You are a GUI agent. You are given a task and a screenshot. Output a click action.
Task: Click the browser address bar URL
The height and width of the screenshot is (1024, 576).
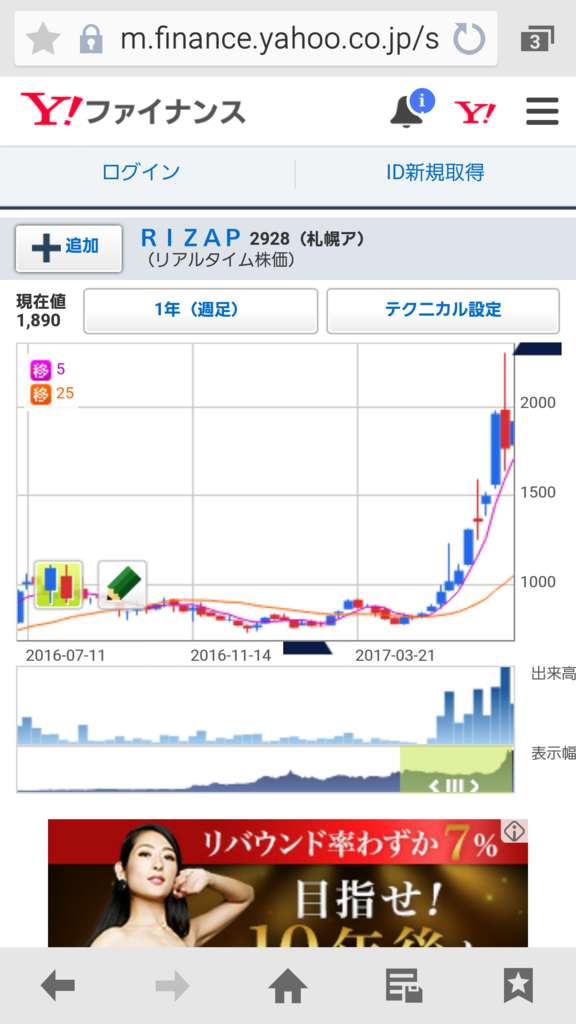point(280,40)
